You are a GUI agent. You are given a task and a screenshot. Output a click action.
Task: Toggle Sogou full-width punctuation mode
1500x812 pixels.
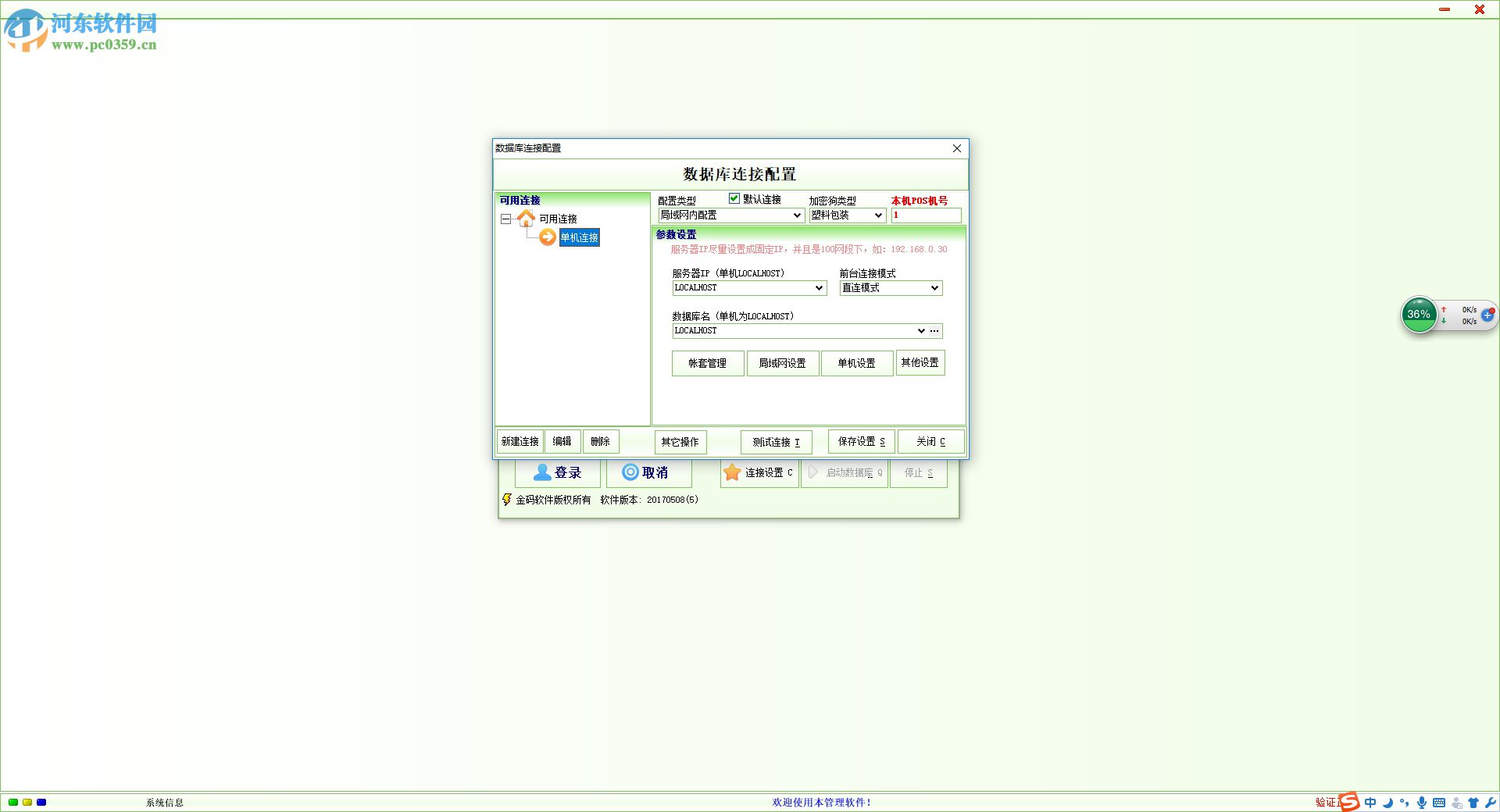click(1405, 802)
